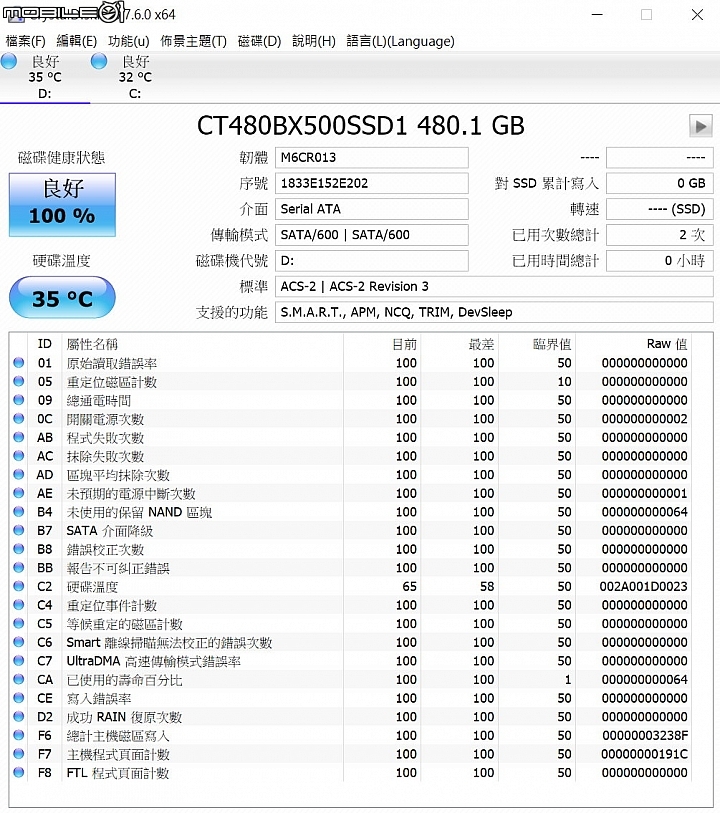The height and width of the screenshot is (813, 720).
Task: Click the status dot of attribute AE
Action: point(19,494)
